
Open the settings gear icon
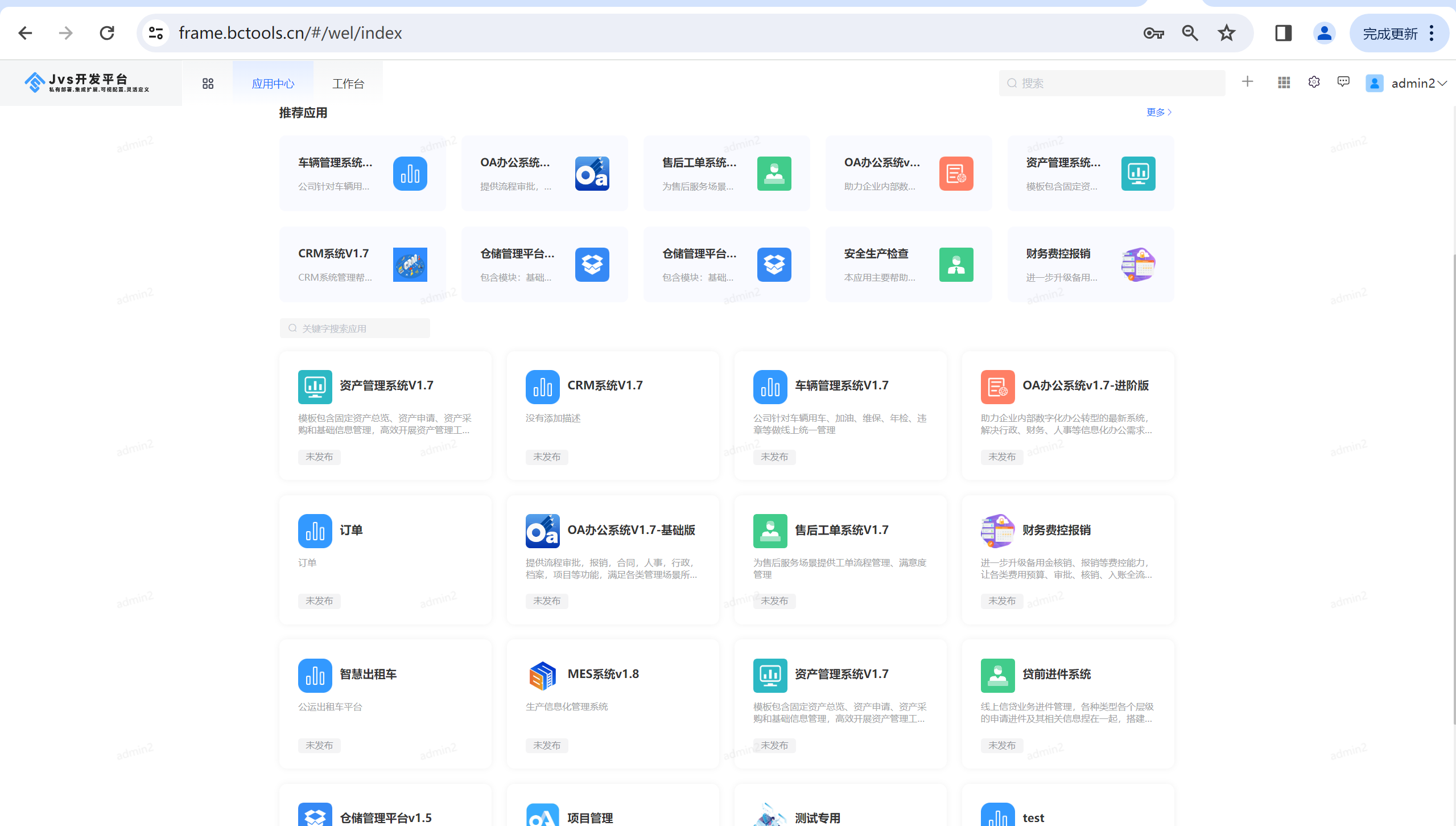[1314, 83]
